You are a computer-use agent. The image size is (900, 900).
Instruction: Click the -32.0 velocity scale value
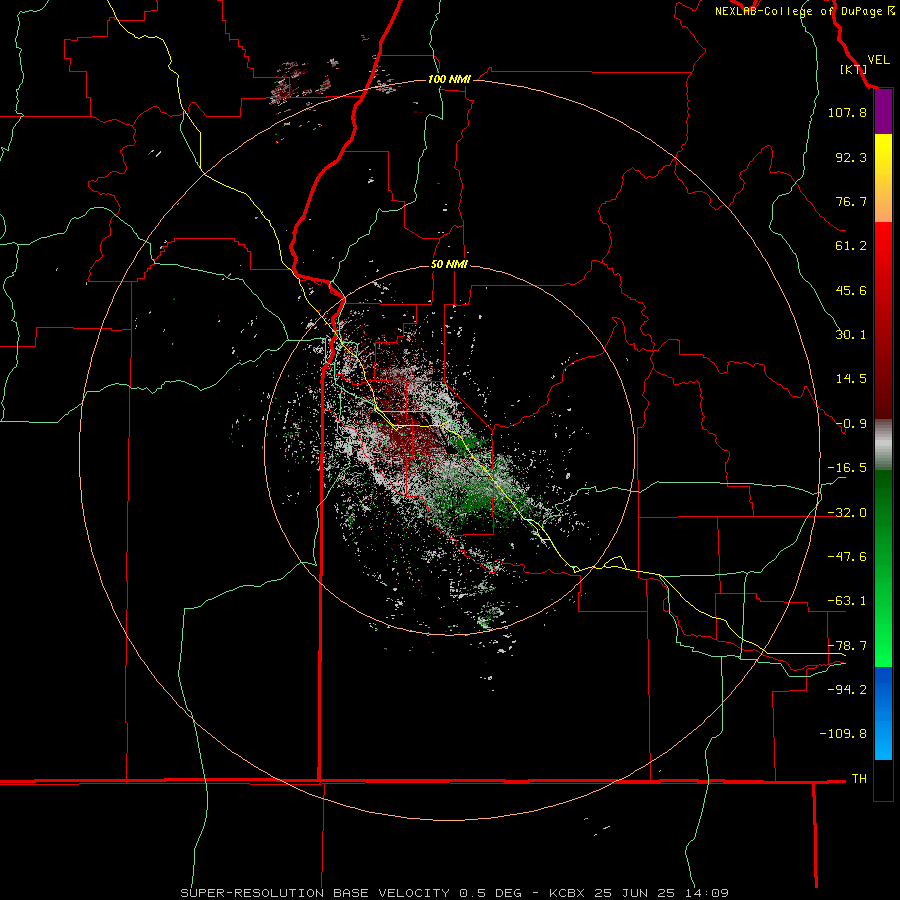pos(847,513)
